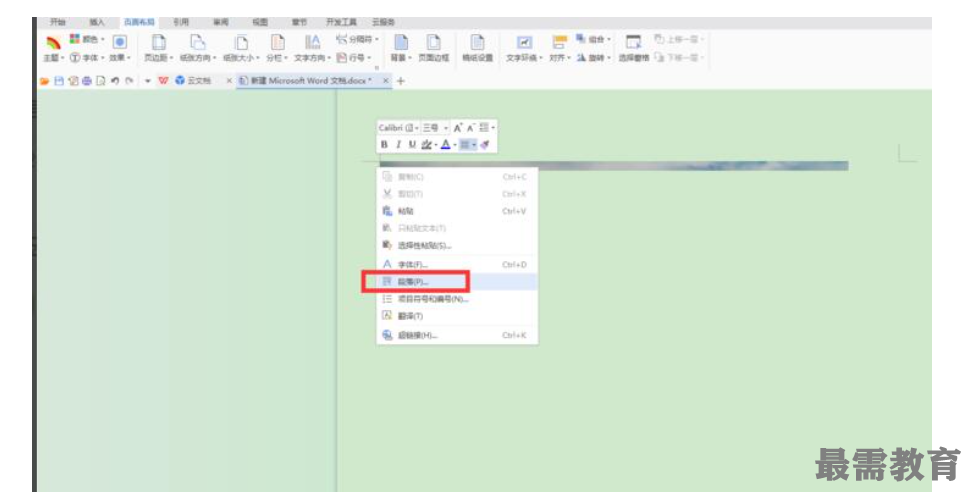Click the 稿纸设置 manuscript paper icon

(477, 42)
